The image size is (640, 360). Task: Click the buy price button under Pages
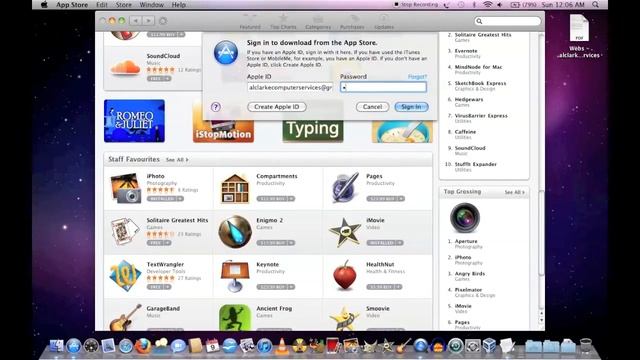(x=386, y=199)
